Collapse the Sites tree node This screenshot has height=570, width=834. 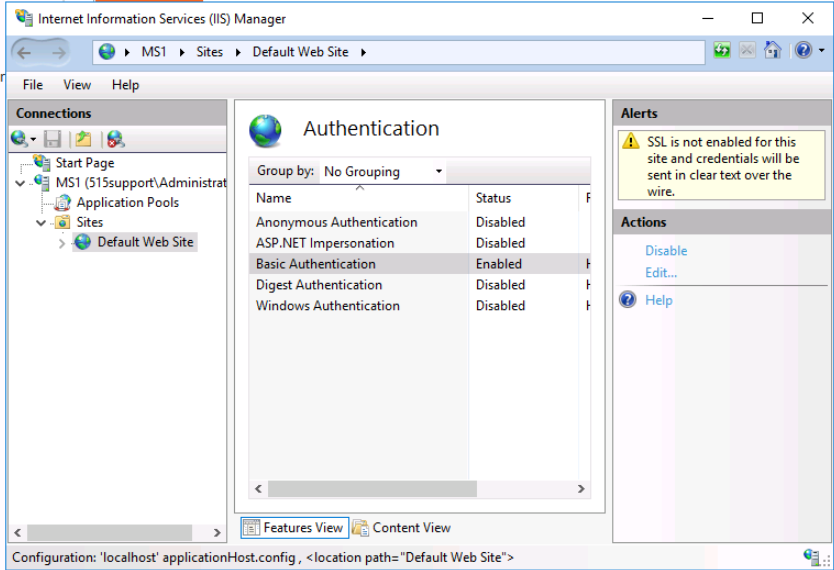41,222
